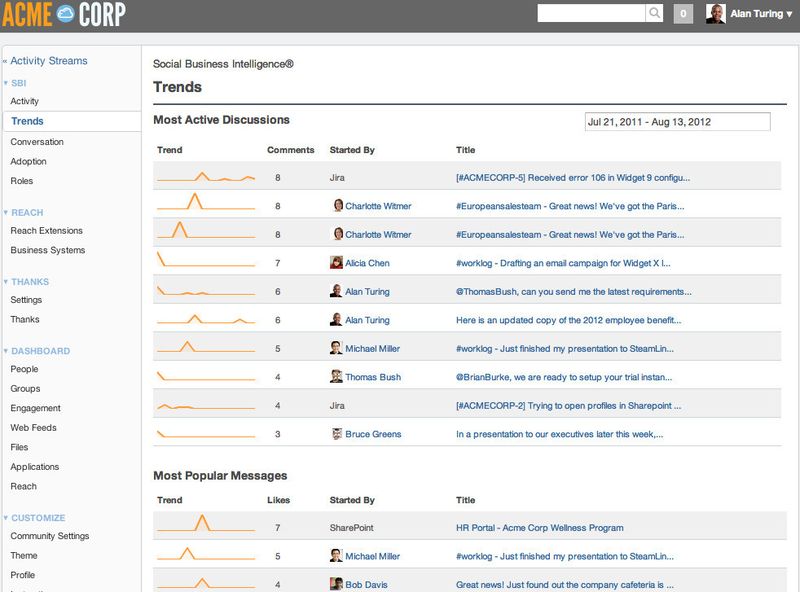Click Michael Miller's avatar in Popular Messages

pyautogui.click(x=336, y=556)
